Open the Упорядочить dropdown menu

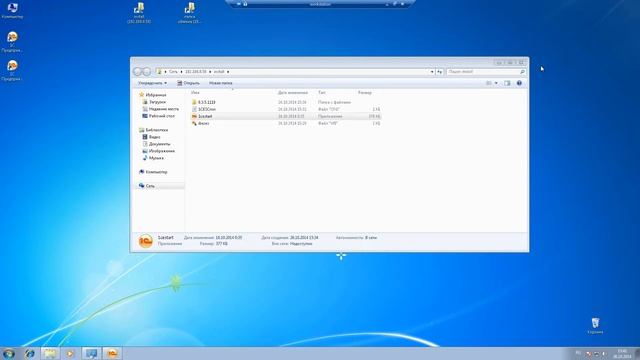pyautogui.click(x=152, y=83)
